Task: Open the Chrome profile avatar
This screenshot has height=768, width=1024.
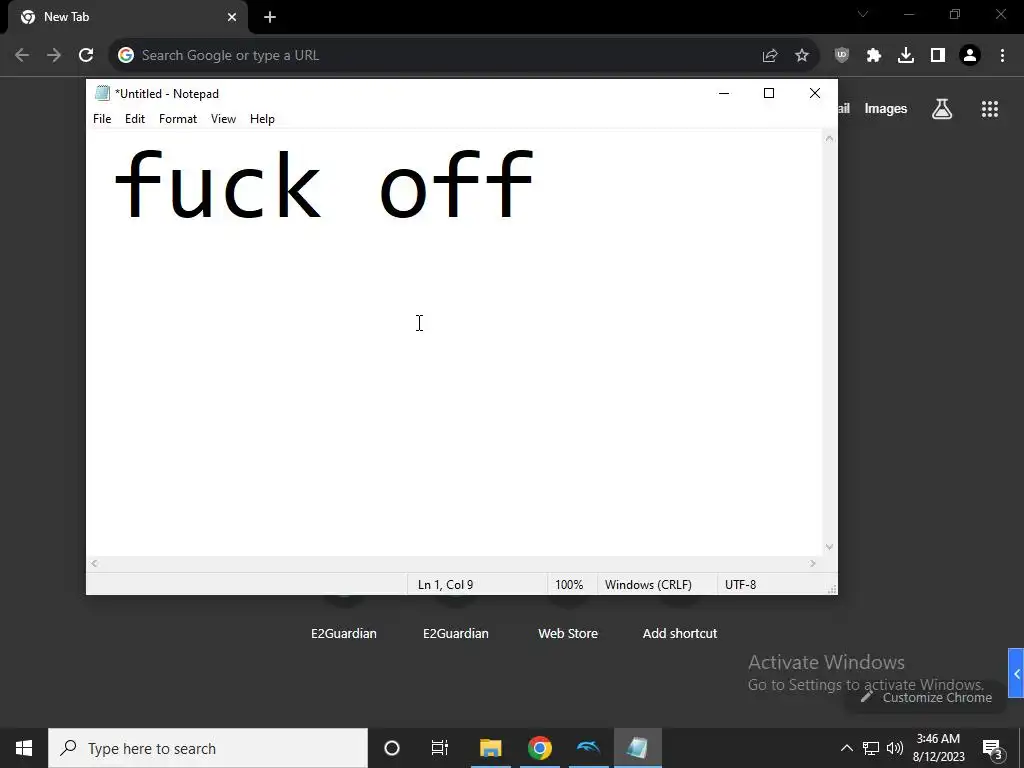Action: point(970,56)
